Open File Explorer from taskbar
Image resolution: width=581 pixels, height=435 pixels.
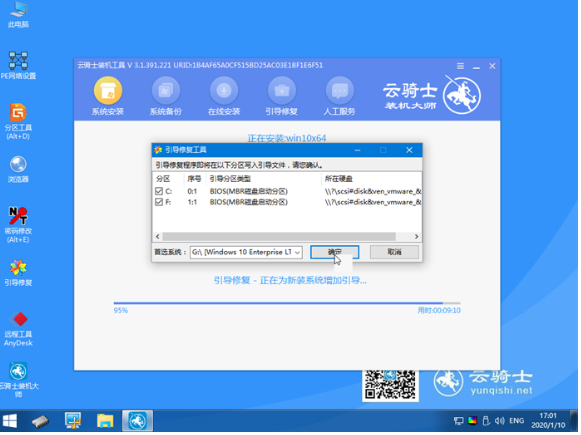coord(105,421)
